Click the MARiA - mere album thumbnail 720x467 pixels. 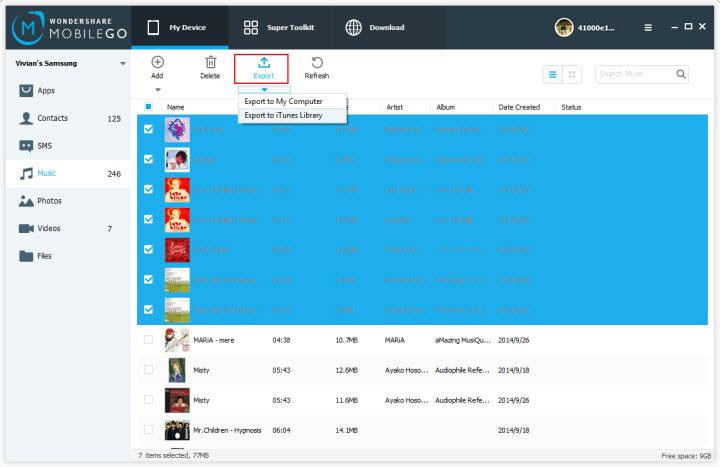click(x=177, y=340)
